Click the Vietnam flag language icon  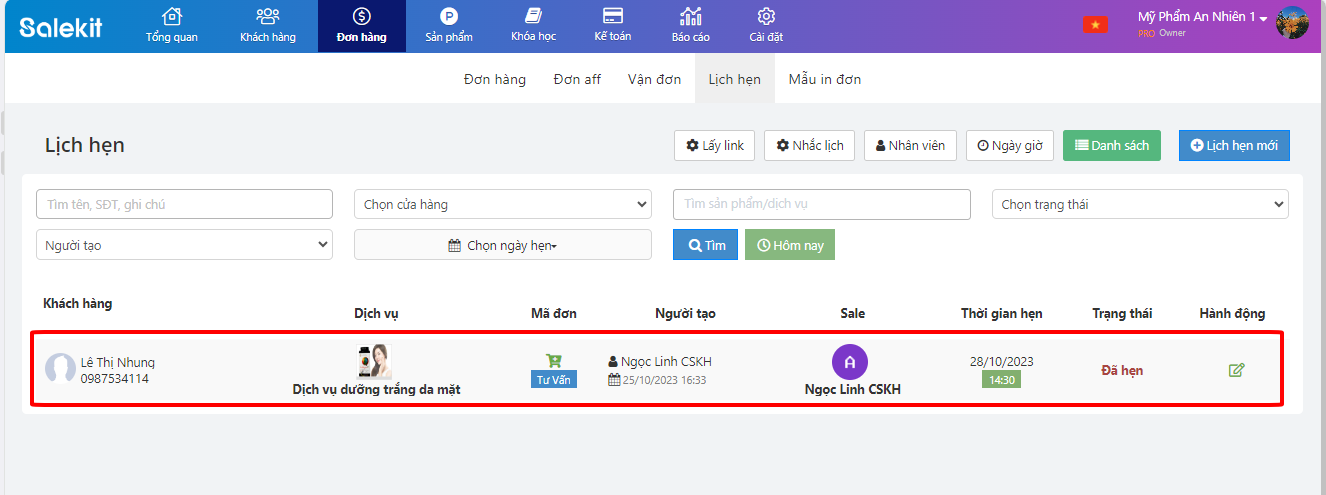click(x=1095, y=25)
